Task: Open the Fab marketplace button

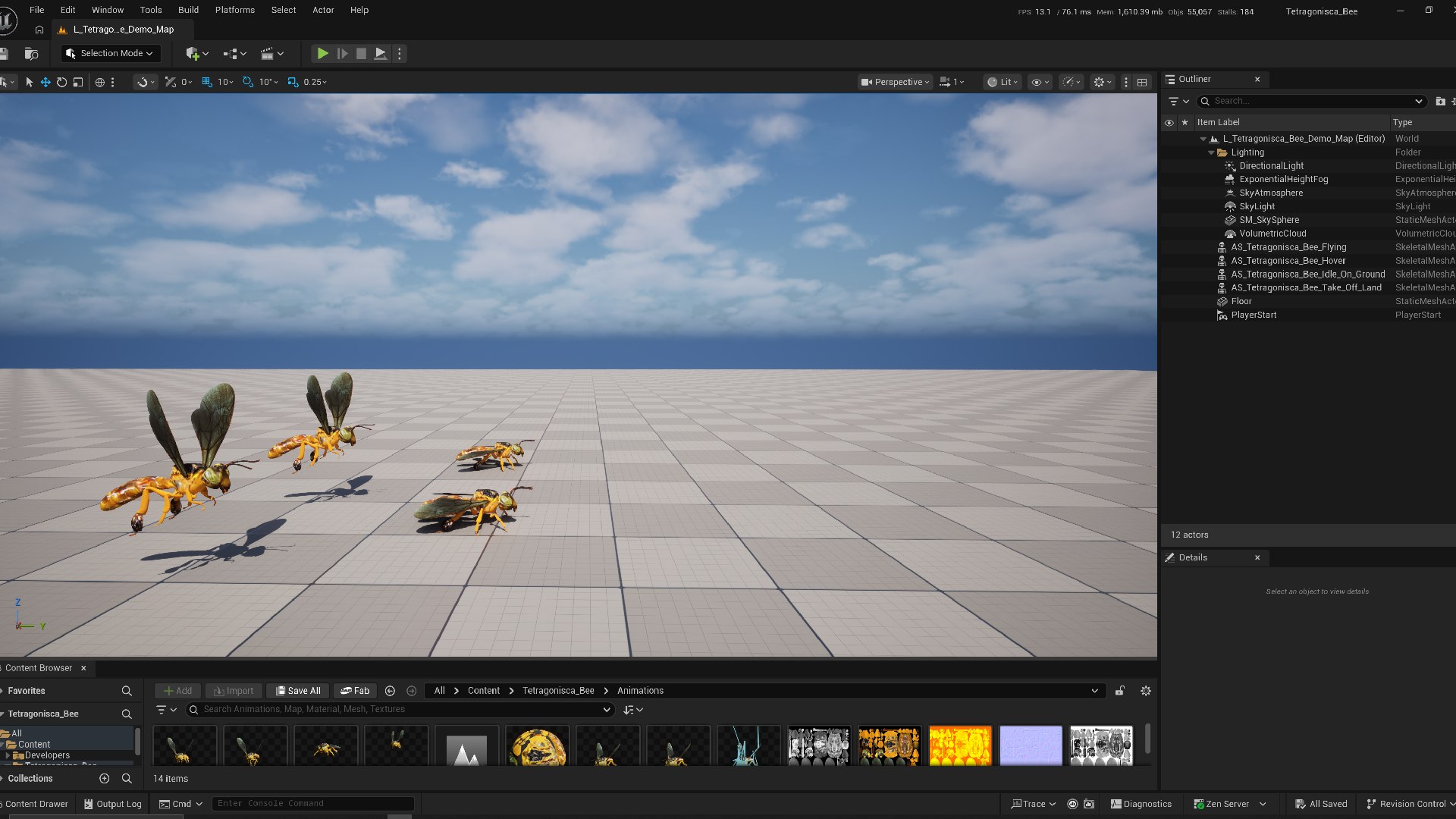Action: tap(355, 691)
